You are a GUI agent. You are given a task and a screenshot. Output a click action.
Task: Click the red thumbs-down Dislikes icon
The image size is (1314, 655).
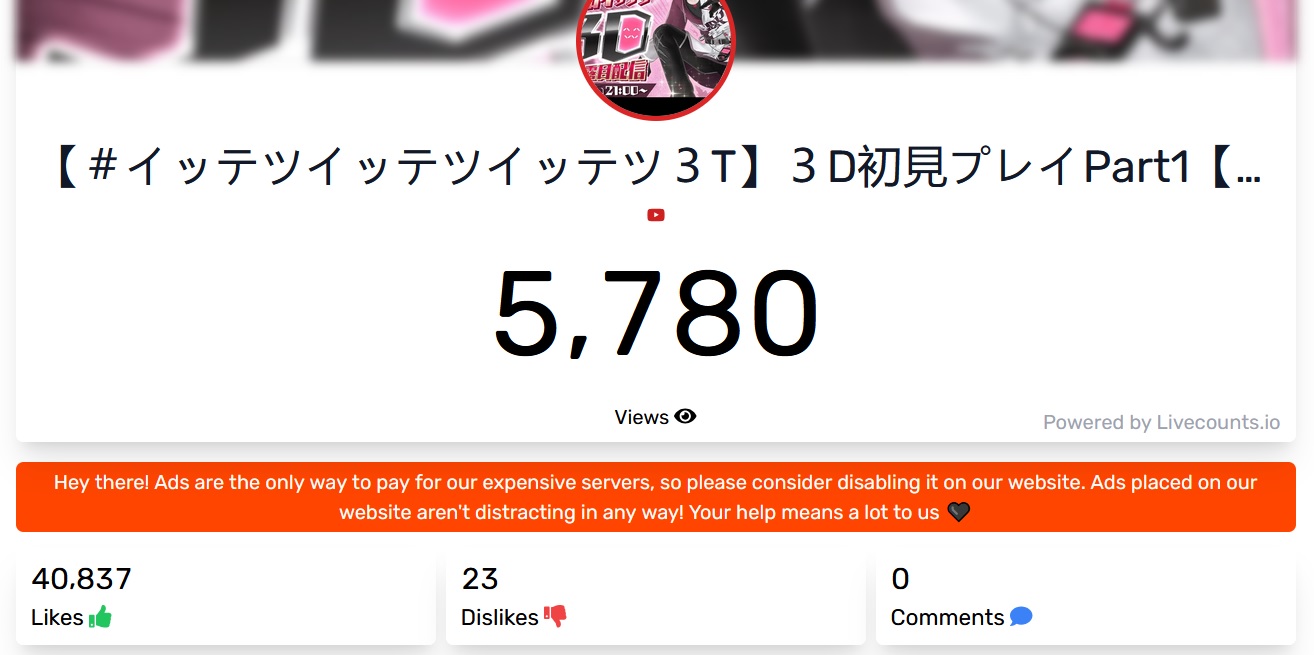point(555,617)
